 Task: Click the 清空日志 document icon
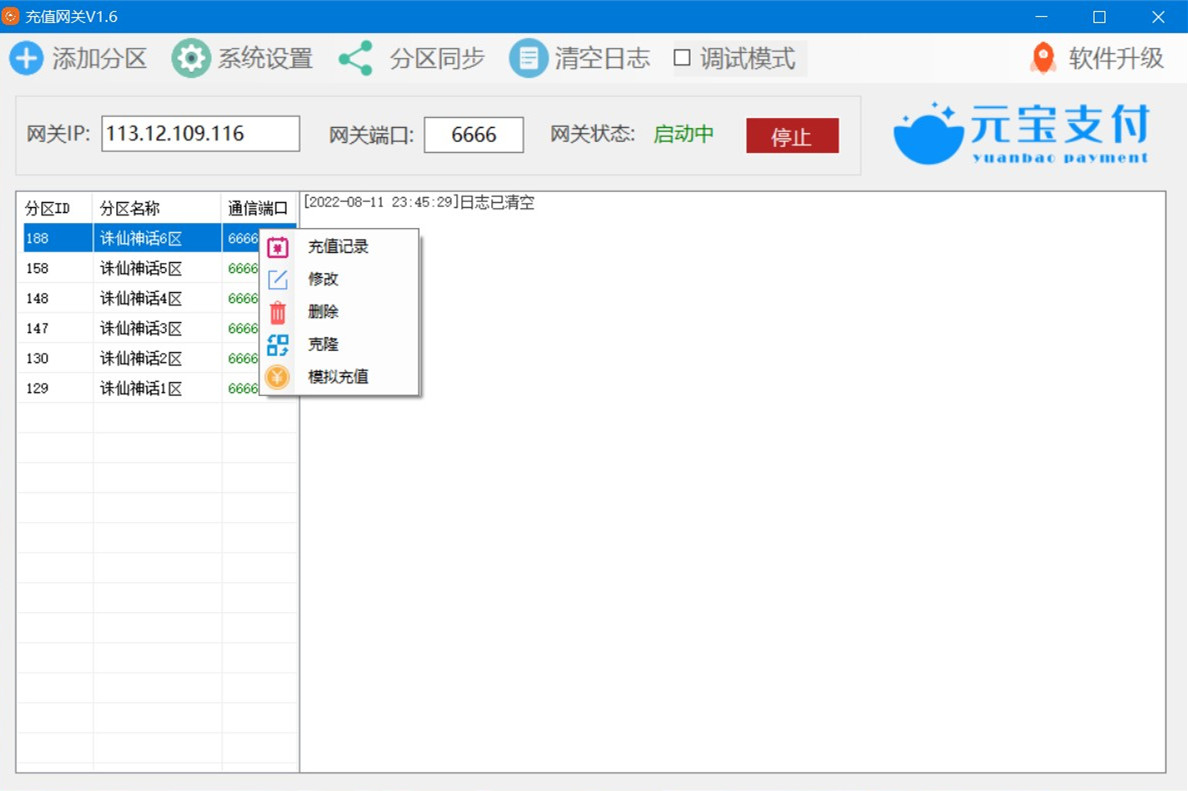pyautogui.click(x=528, y=59)
